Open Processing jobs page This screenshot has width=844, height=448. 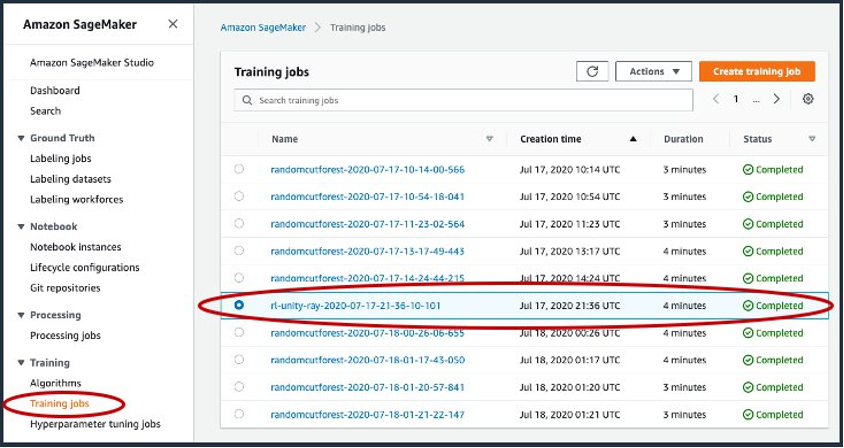65,335
